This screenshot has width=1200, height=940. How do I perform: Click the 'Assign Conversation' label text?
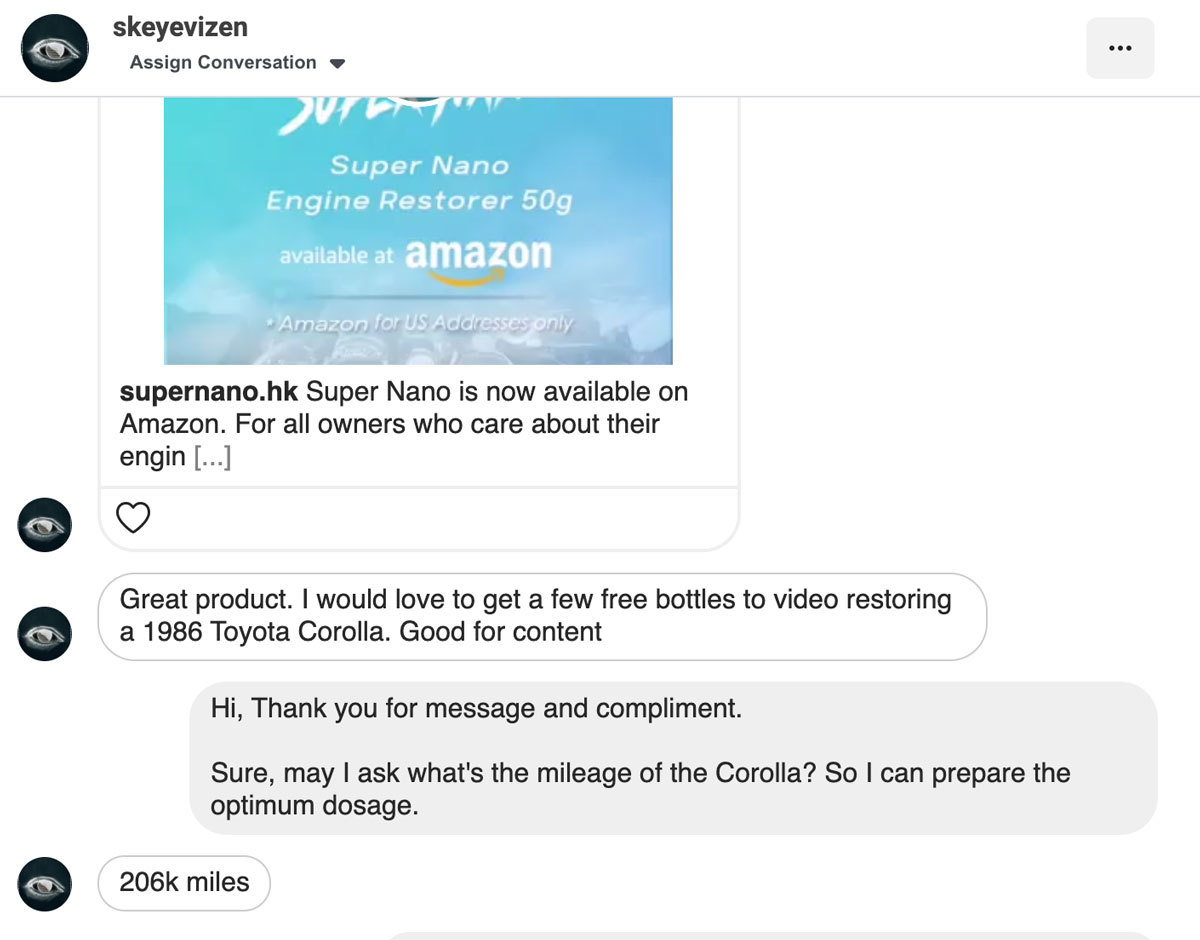tap(221, 62)
